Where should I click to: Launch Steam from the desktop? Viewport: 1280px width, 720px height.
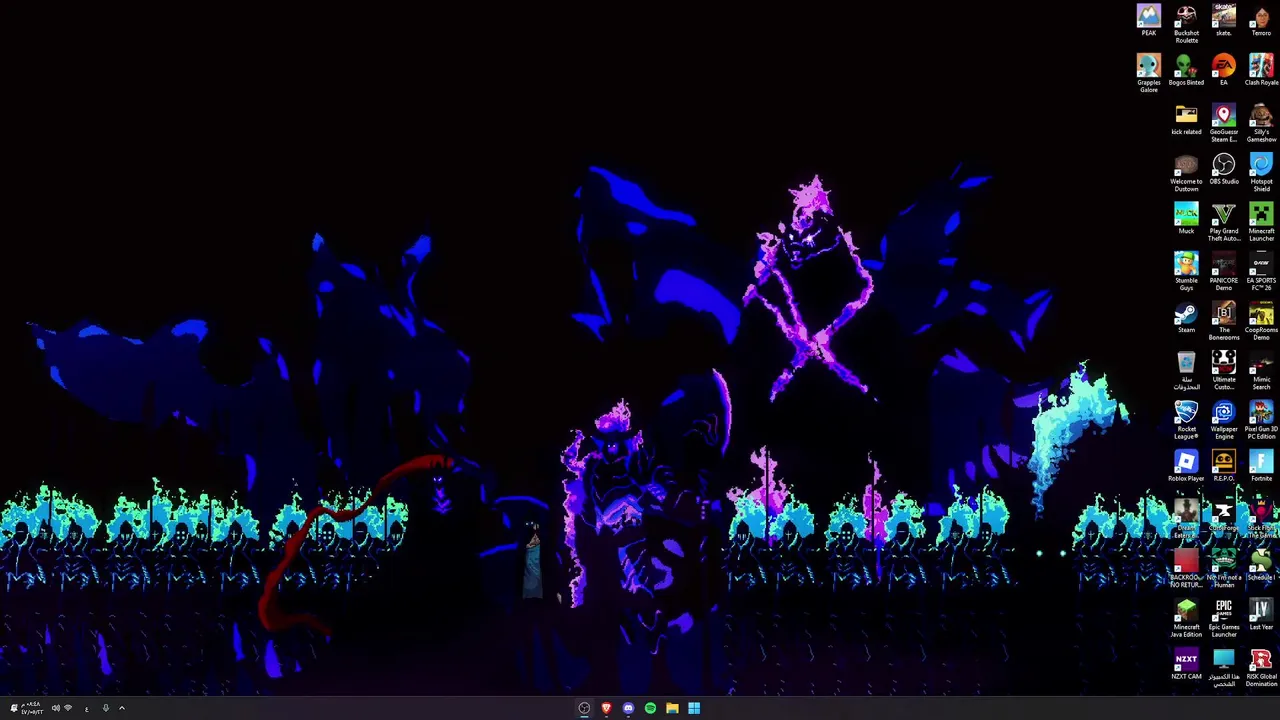[1186, 318]
